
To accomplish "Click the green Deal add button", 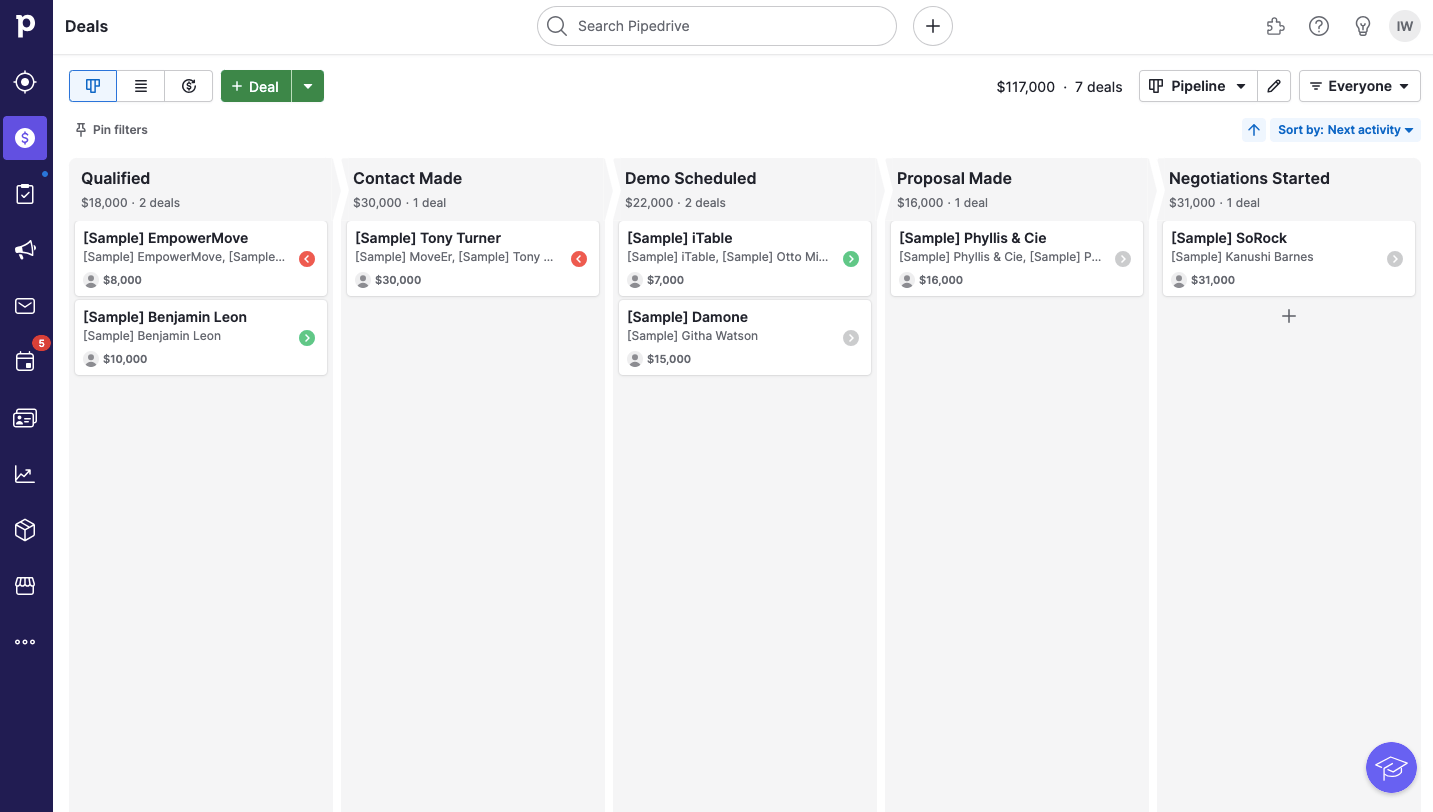I will (x=256, y=86).
